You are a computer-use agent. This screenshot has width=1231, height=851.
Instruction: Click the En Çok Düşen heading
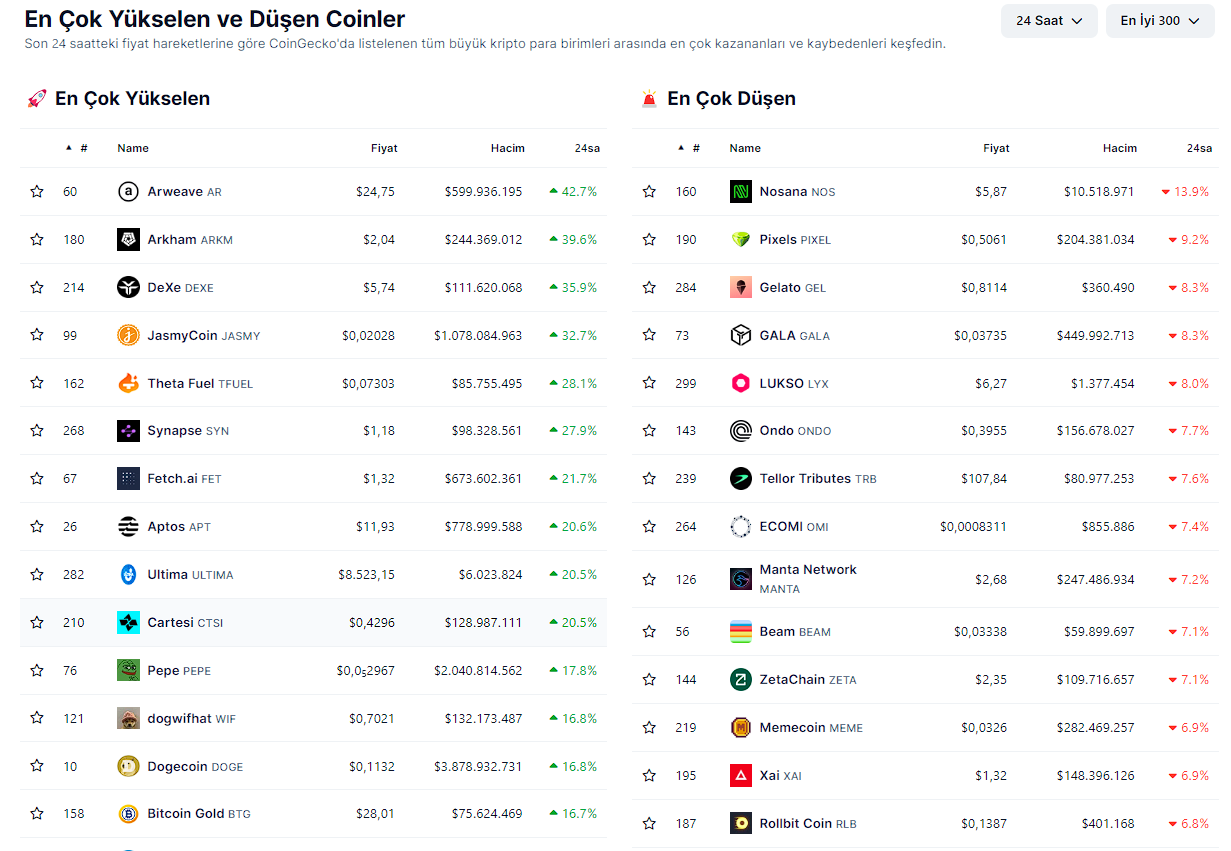tap(732, 98)
